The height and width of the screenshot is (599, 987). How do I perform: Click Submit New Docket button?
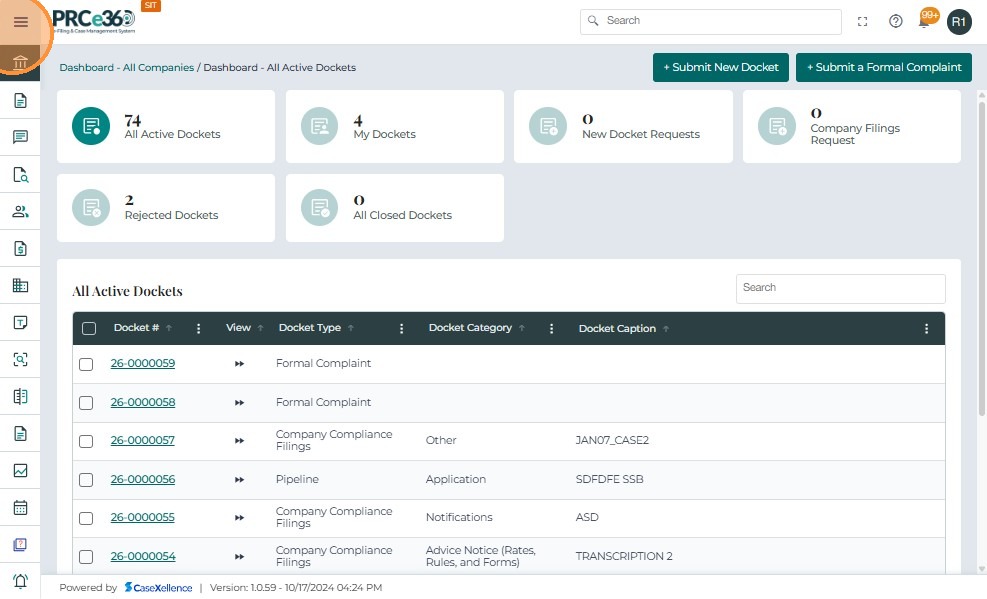(x=720, y=67)
